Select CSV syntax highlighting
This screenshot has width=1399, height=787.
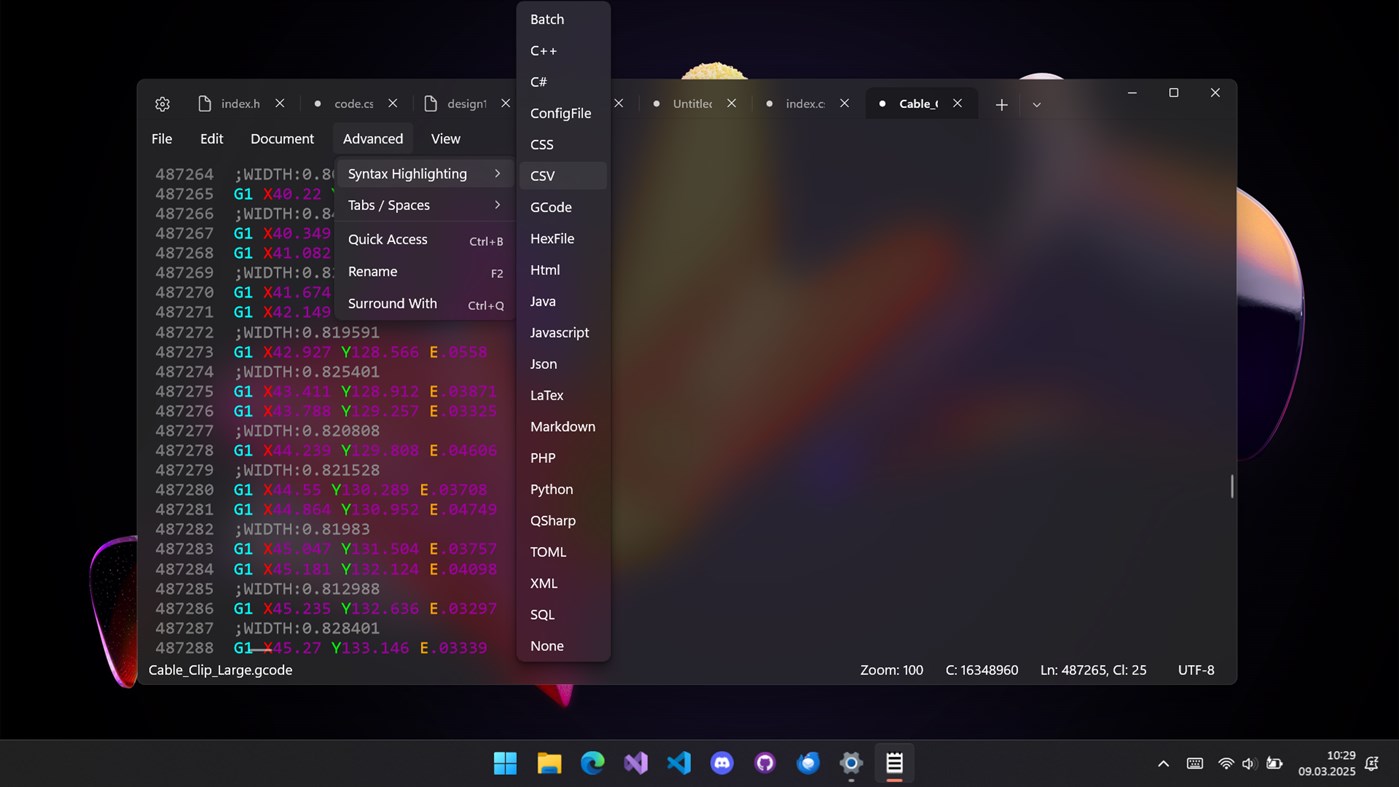[x=563, y=176]
